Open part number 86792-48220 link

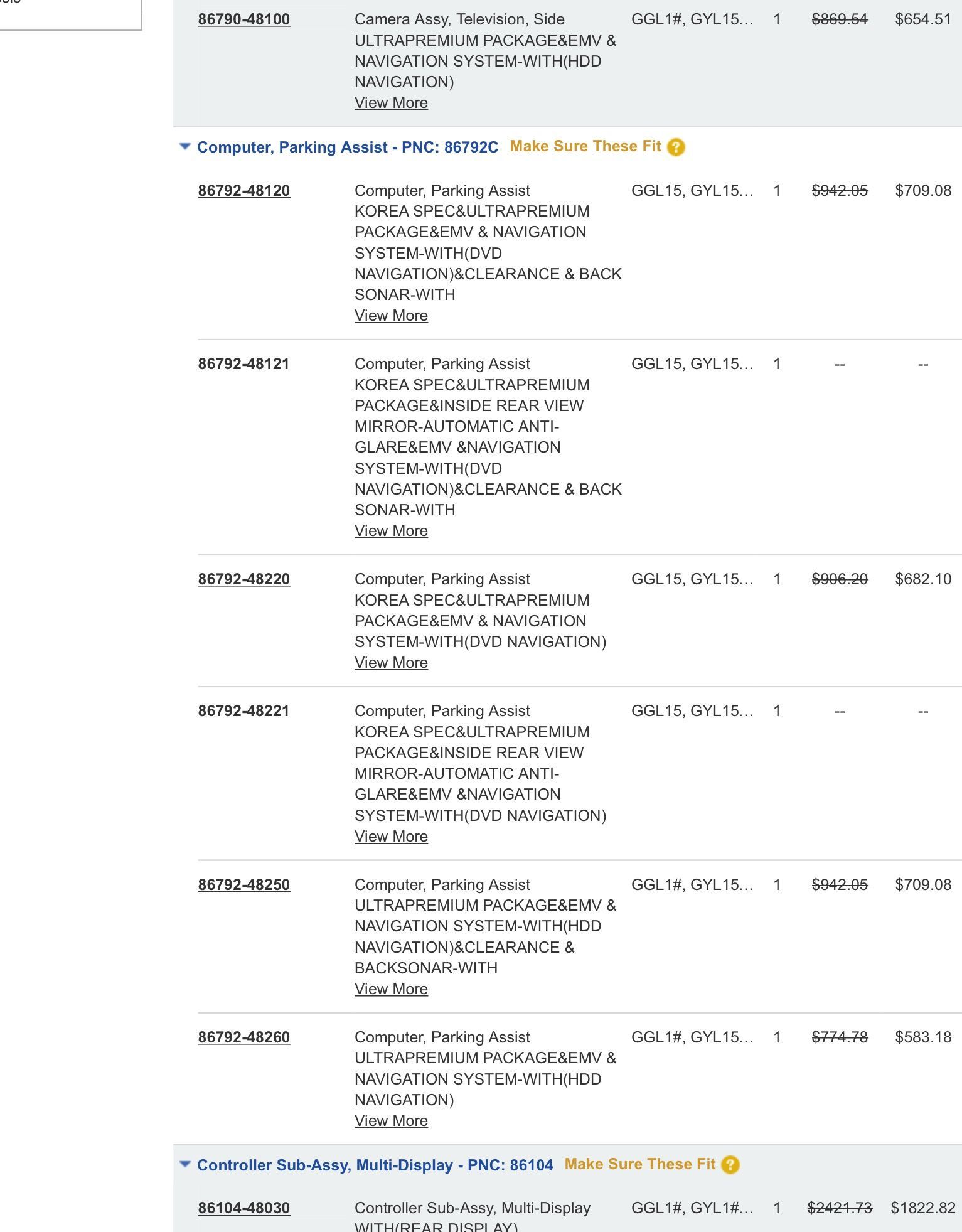[244, 579]
